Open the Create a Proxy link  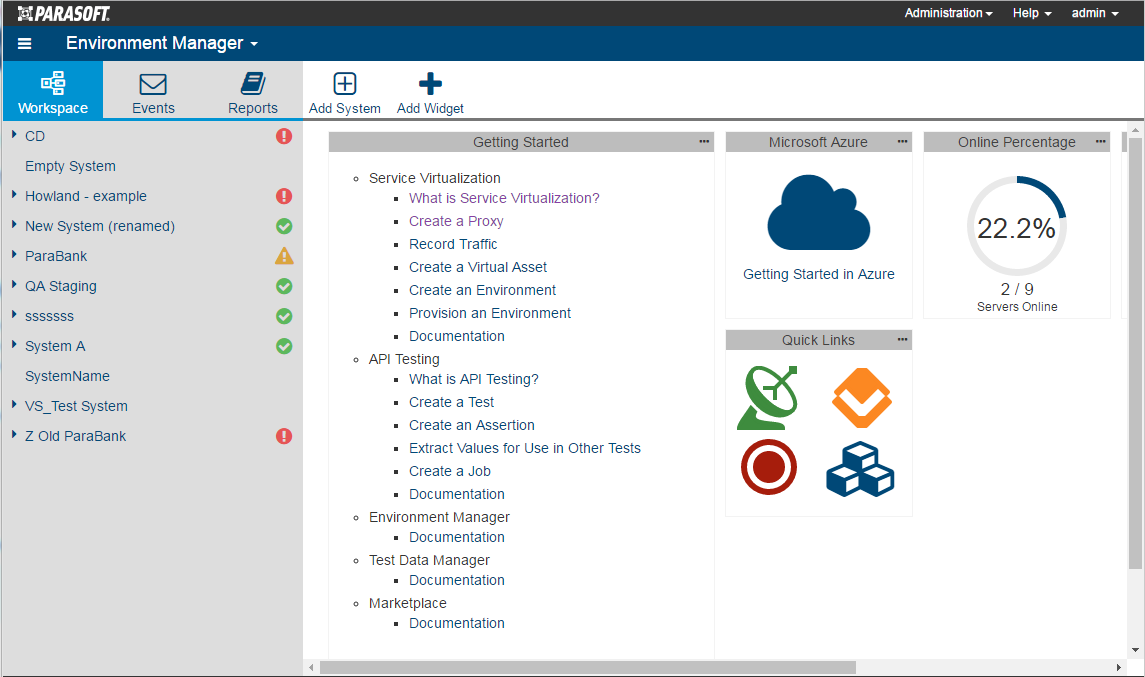[x=456, y=221]
